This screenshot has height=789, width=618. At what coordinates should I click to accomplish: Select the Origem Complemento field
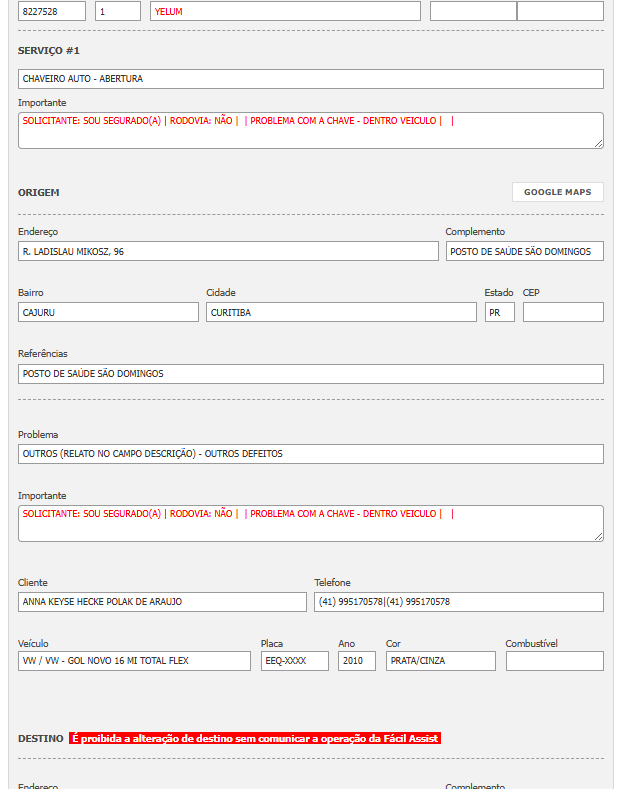click(x=524, y=251)
